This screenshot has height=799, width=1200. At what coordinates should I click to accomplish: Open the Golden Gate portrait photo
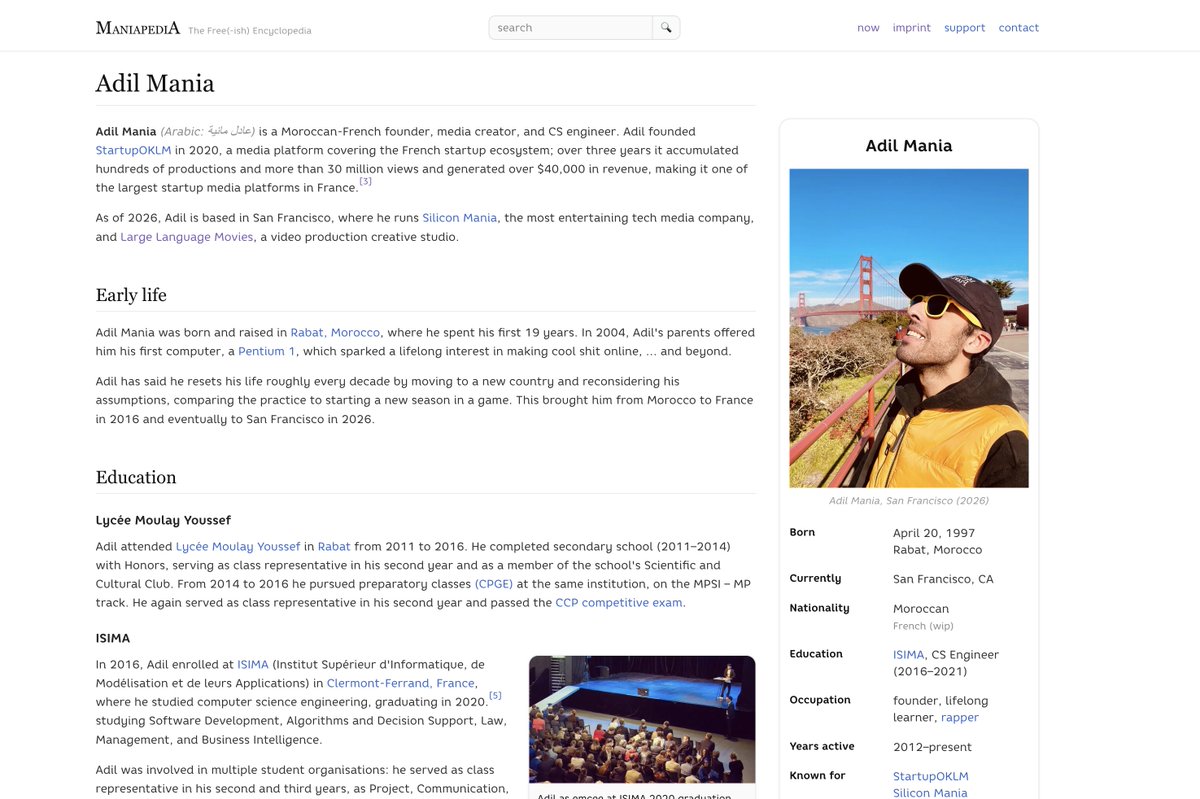(x=909, y=328)
